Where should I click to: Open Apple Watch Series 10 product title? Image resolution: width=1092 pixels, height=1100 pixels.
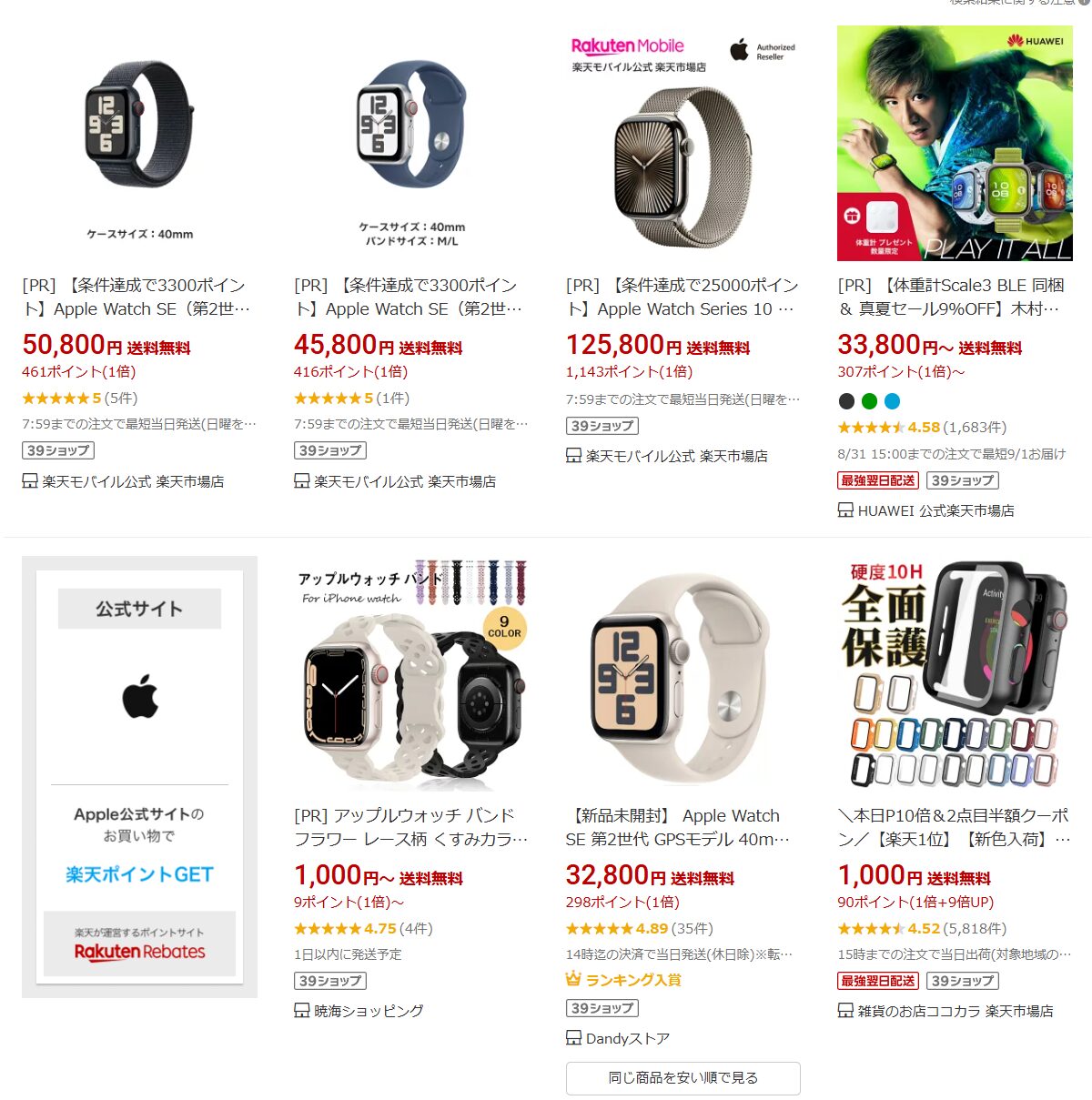click(x=682, y=298)
